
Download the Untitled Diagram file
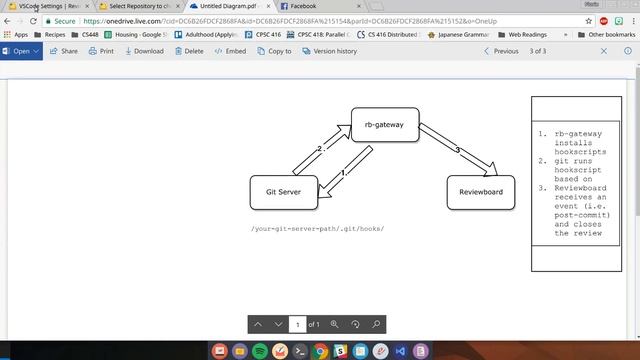click(144, 51)
